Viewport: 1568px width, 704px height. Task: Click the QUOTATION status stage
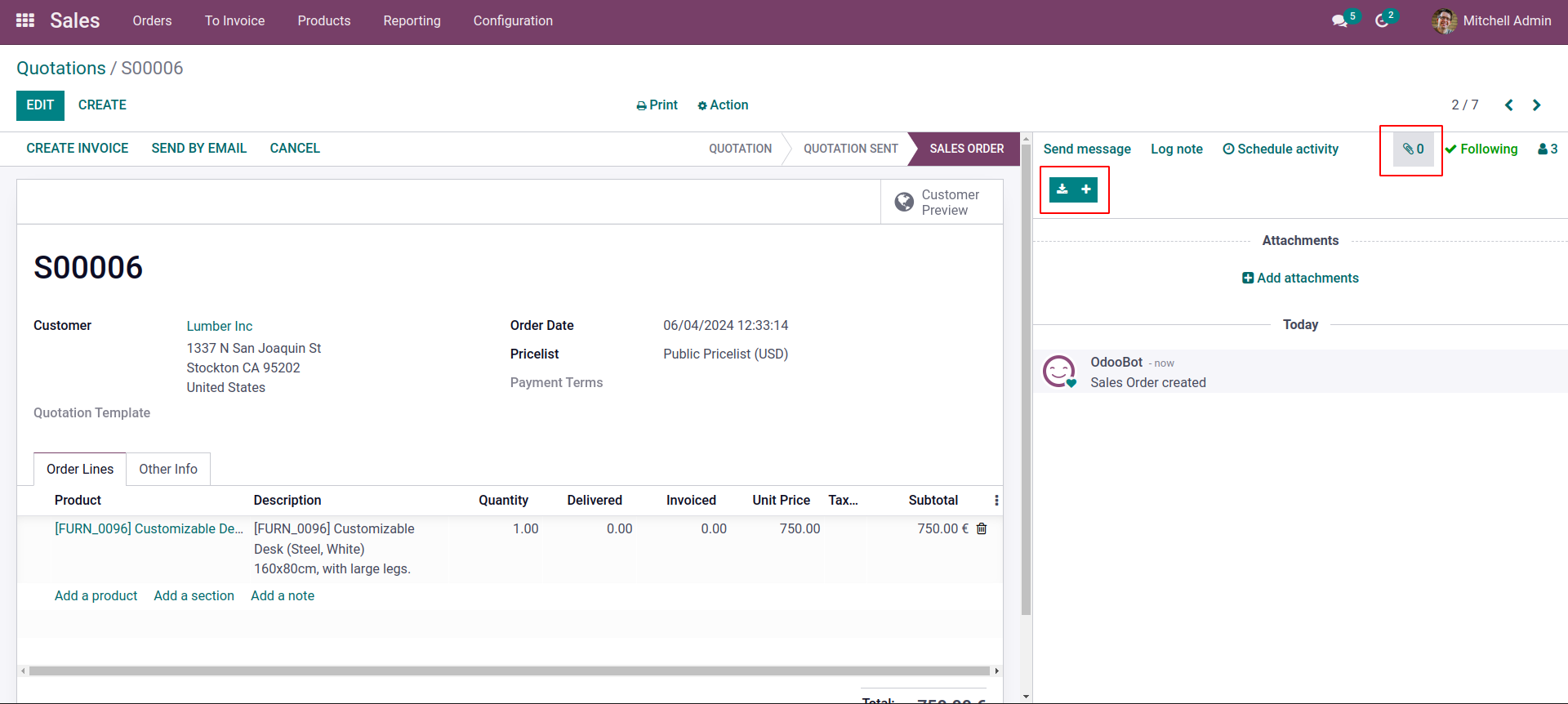coord(741,149)
